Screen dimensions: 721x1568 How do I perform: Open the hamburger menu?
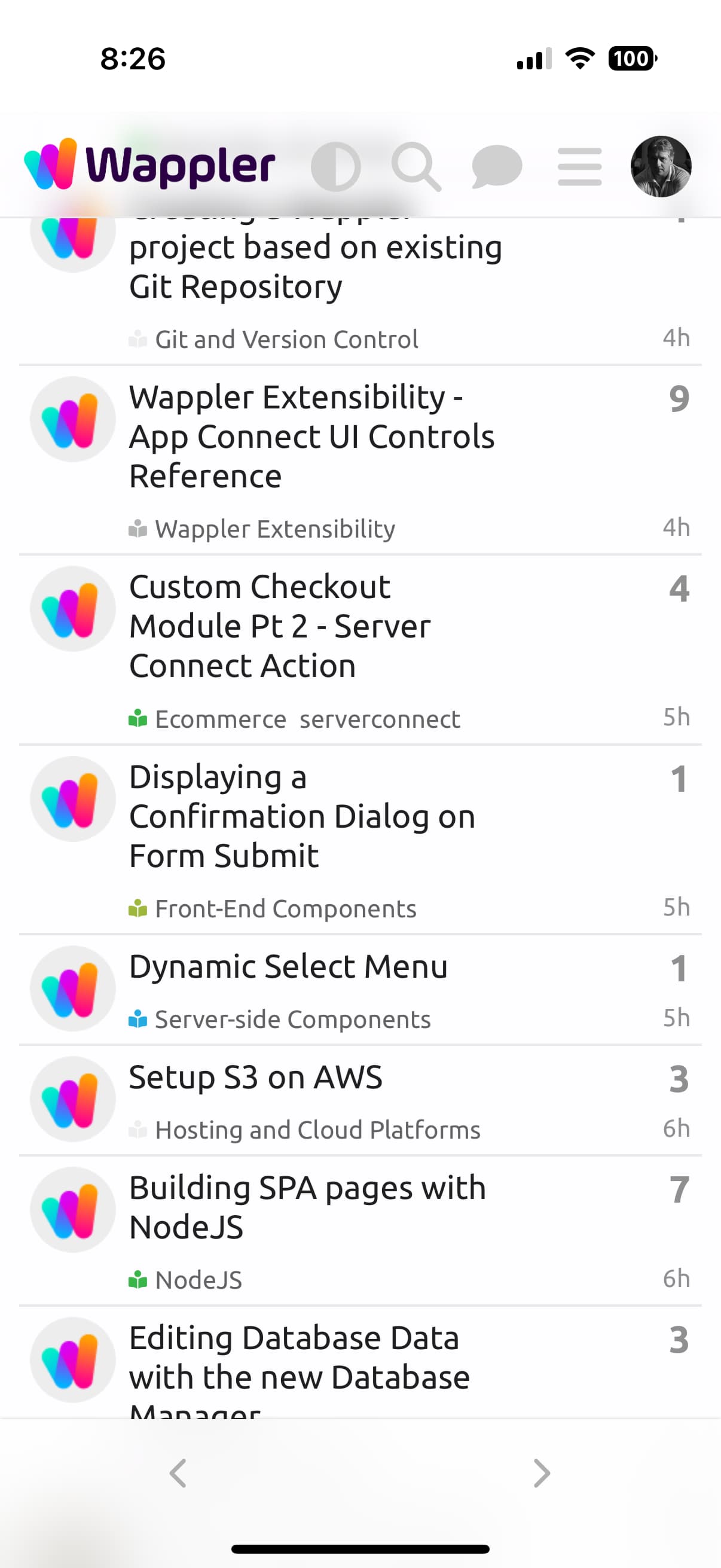[x=579, y=167]
